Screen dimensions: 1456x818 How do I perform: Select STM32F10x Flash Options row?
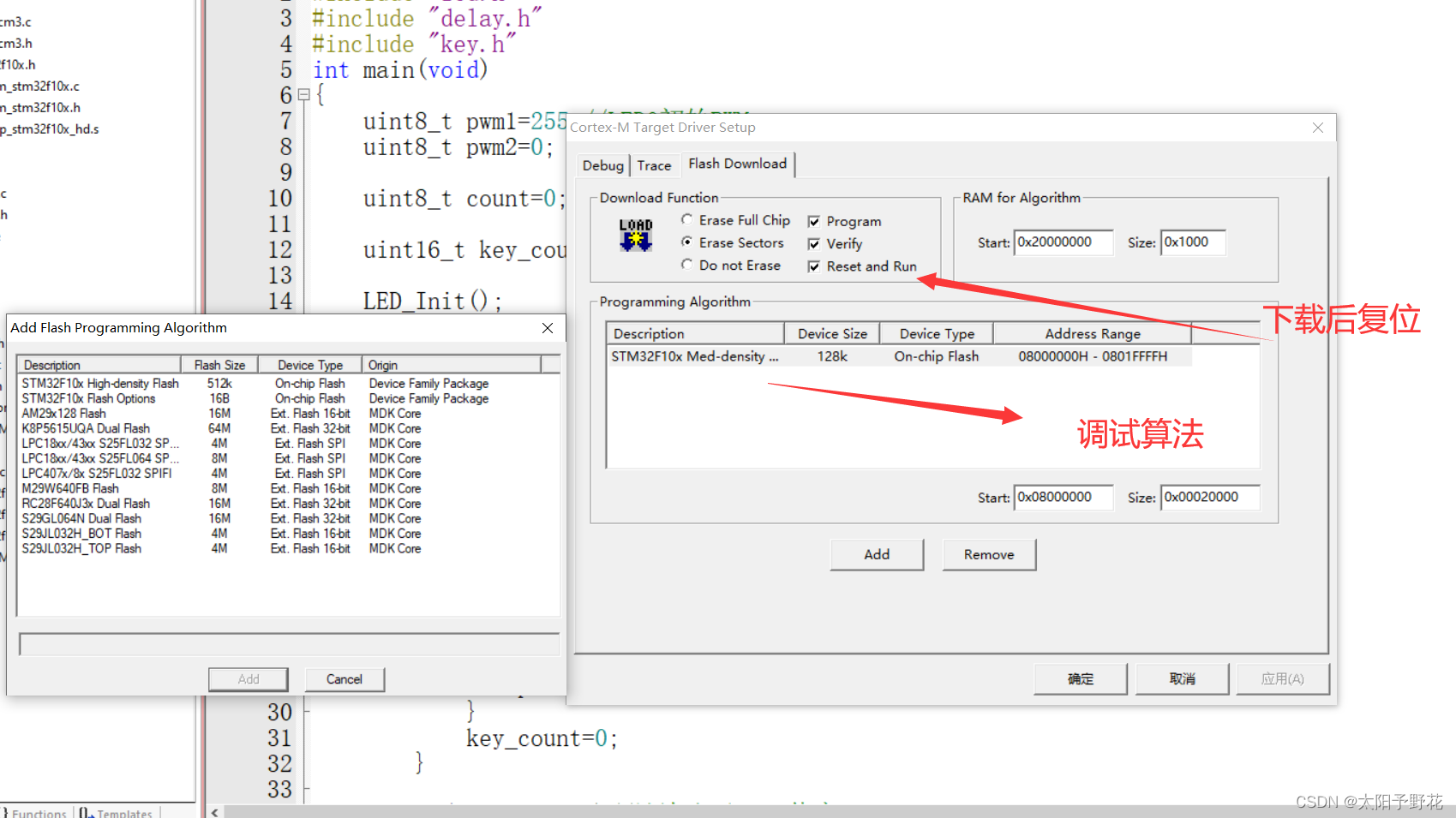coord(279,399)
